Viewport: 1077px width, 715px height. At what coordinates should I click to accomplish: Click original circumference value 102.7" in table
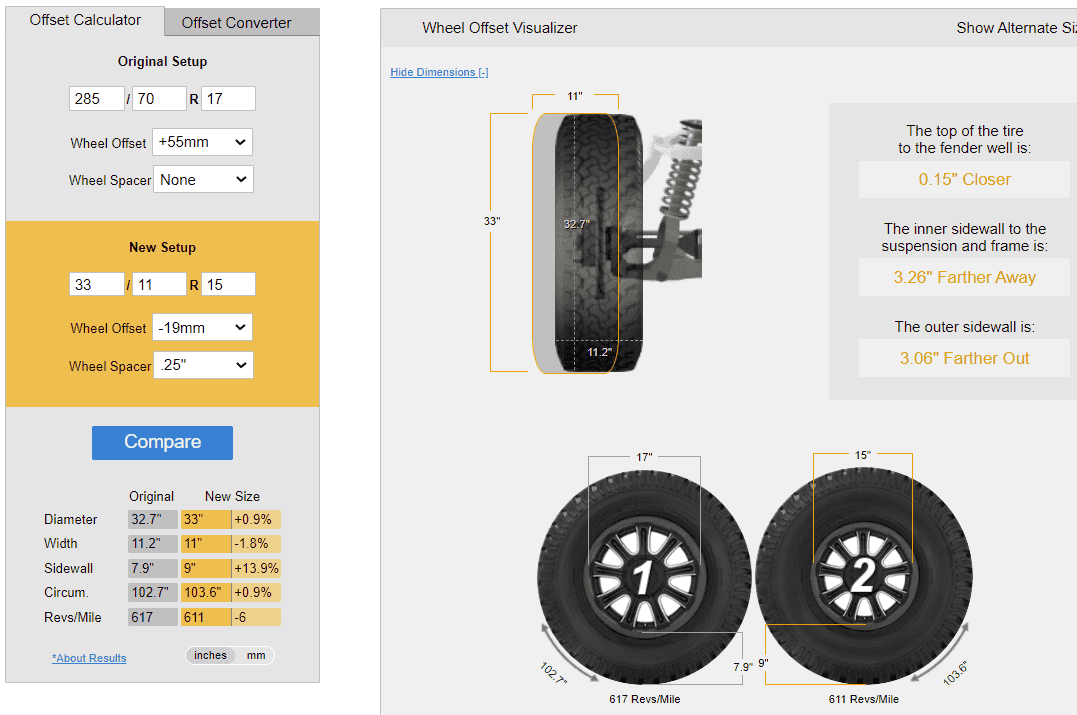(x=152, y=592)
